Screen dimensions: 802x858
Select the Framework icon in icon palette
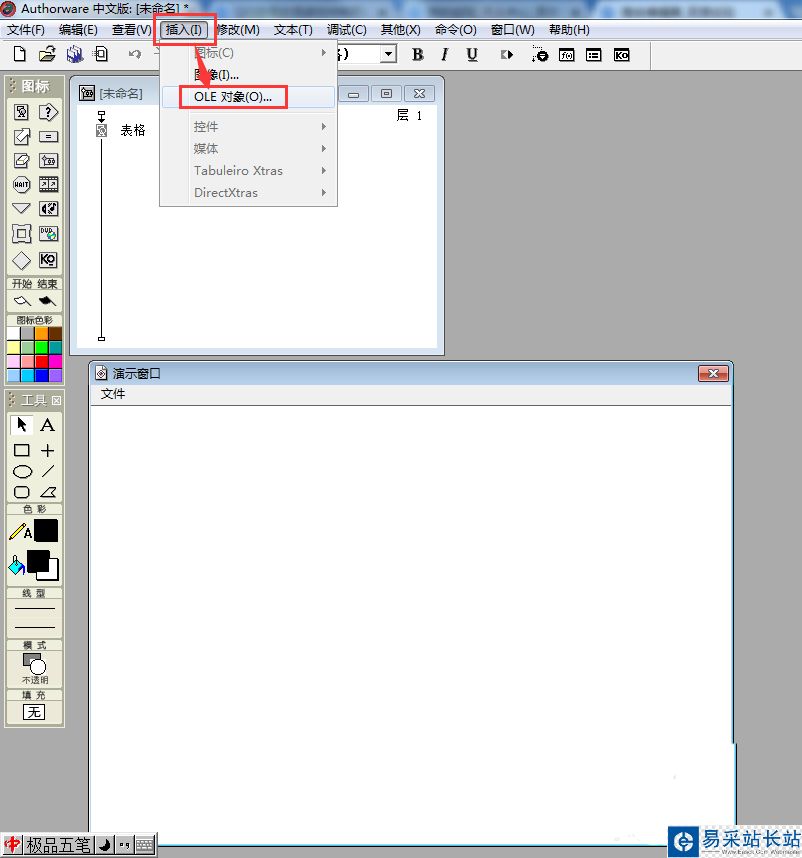tap(21, 234)
